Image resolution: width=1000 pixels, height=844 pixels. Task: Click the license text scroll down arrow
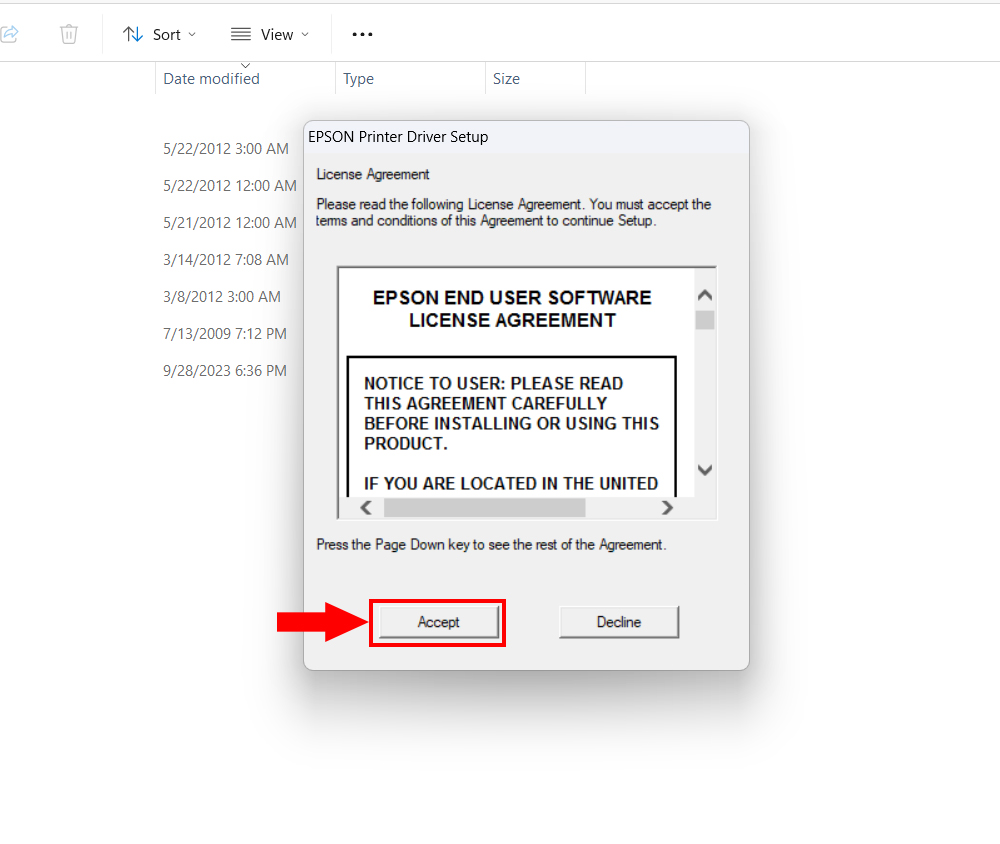coord(705,470)
